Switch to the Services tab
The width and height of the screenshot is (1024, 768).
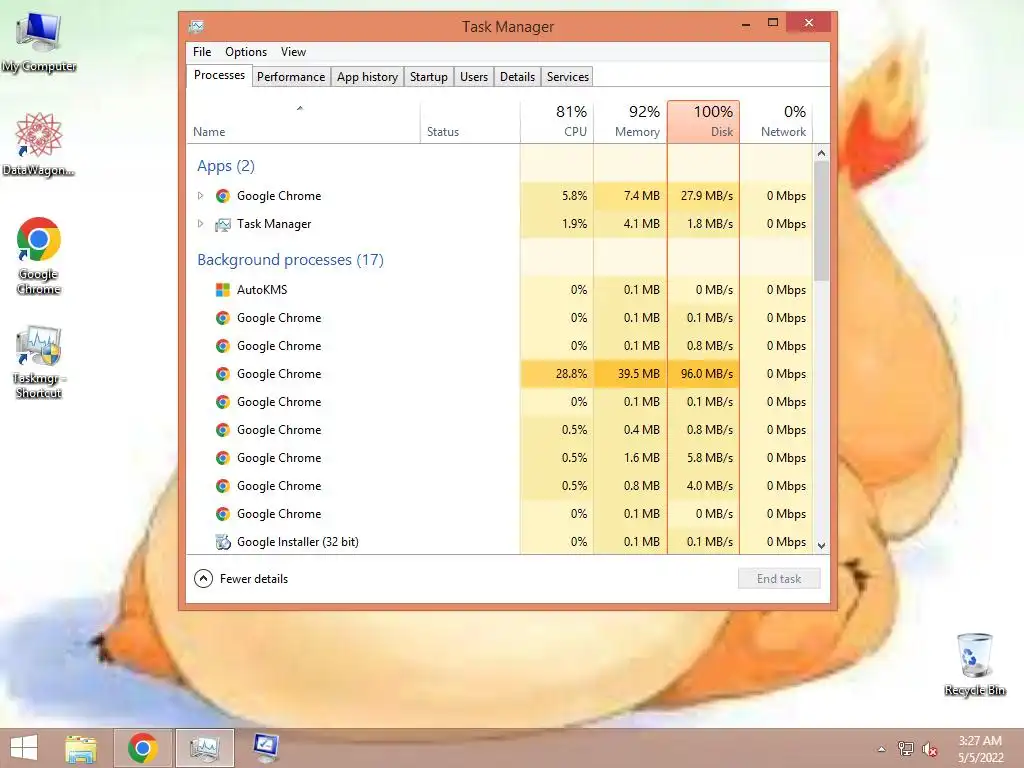[568, 76]
